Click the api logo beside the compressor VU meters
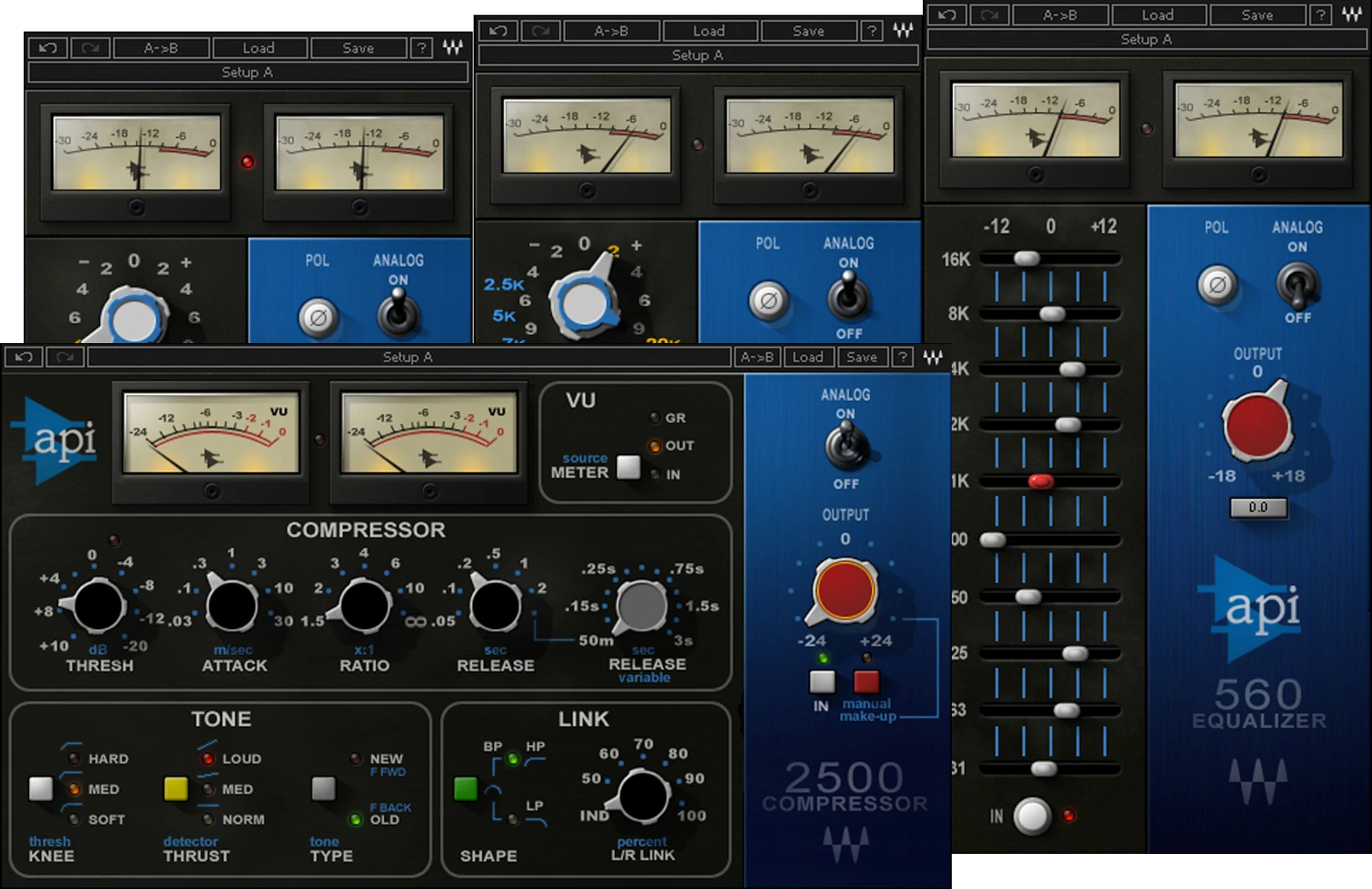This screenshot has height=889, width=1372. [x=55, y=440]
